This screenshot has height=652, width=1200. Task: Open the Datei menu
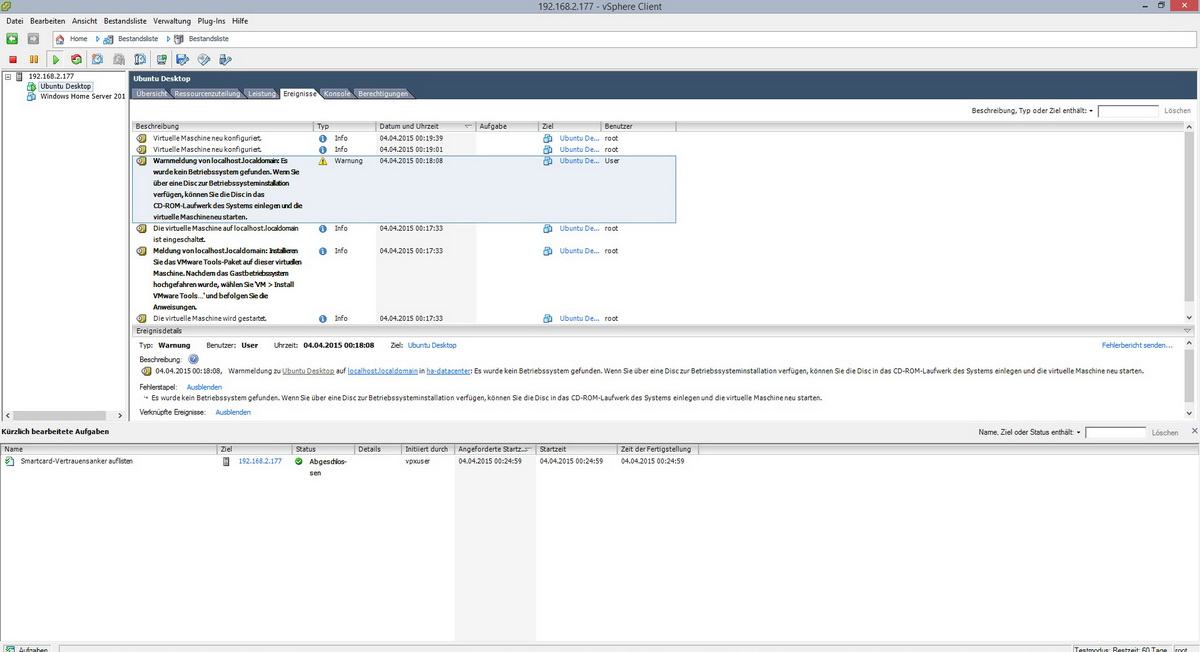15,20
